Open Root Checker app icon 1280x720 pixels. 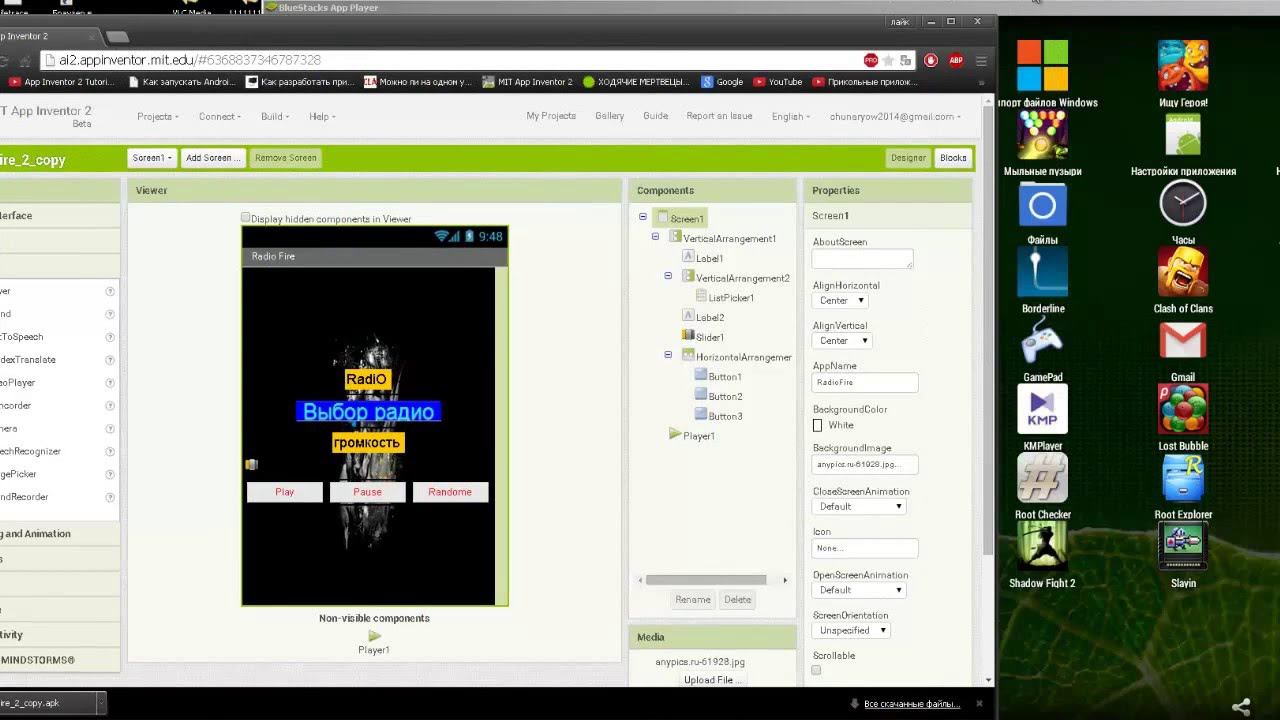point(1042,478)
